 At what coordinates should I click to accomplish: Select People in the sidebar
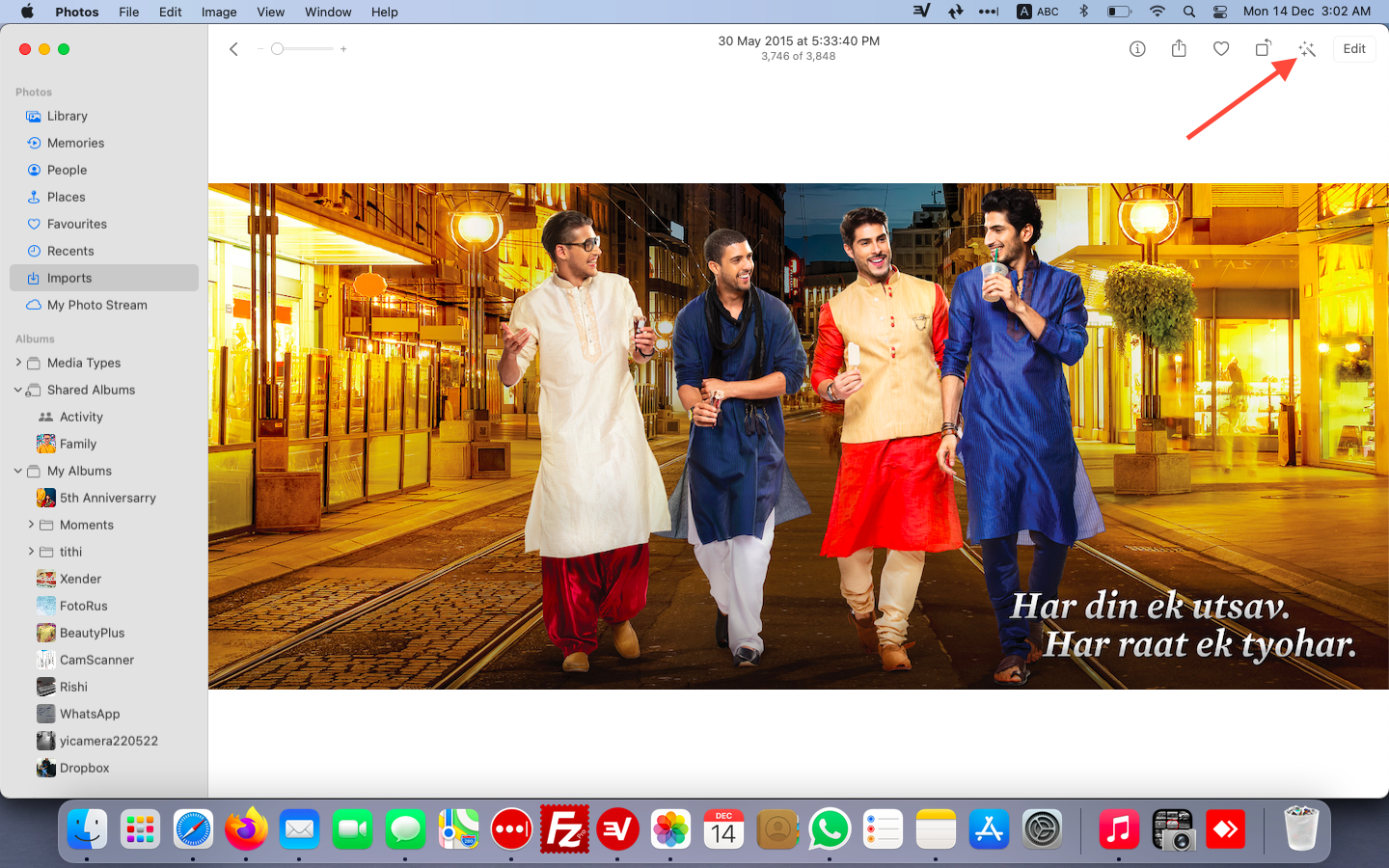[104, 170]
